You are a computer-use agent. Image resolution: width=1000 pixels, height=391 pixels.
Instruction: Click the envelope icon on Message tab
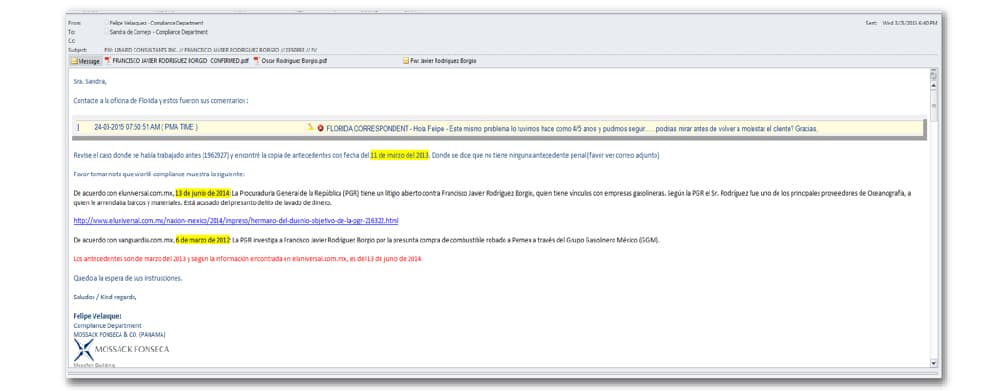tap(74, 61)
